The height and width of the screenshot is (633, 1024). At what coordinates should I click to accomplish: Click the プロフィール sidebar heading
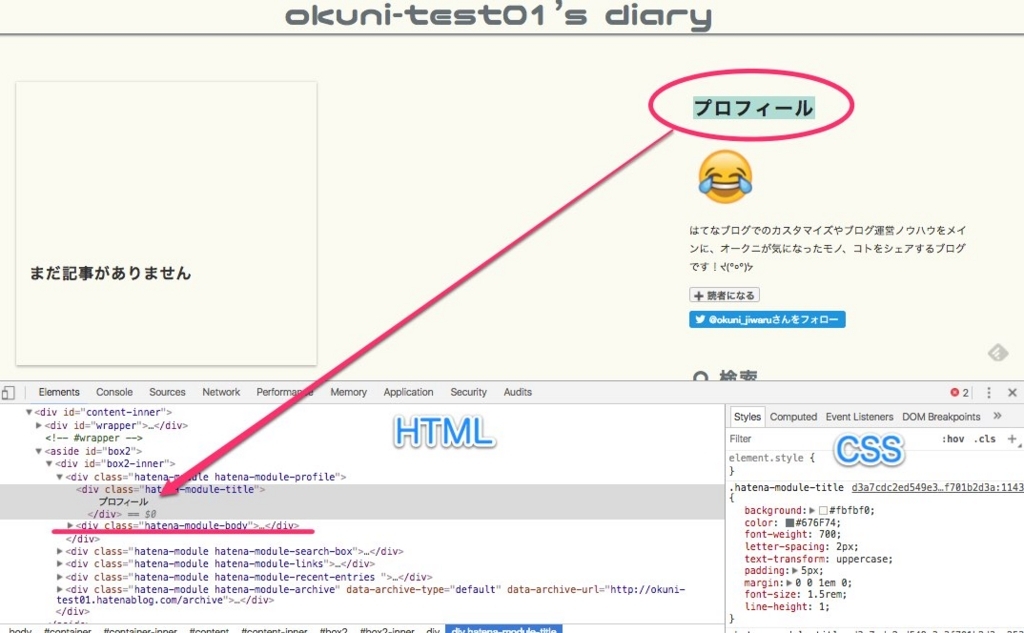(753, 107)
